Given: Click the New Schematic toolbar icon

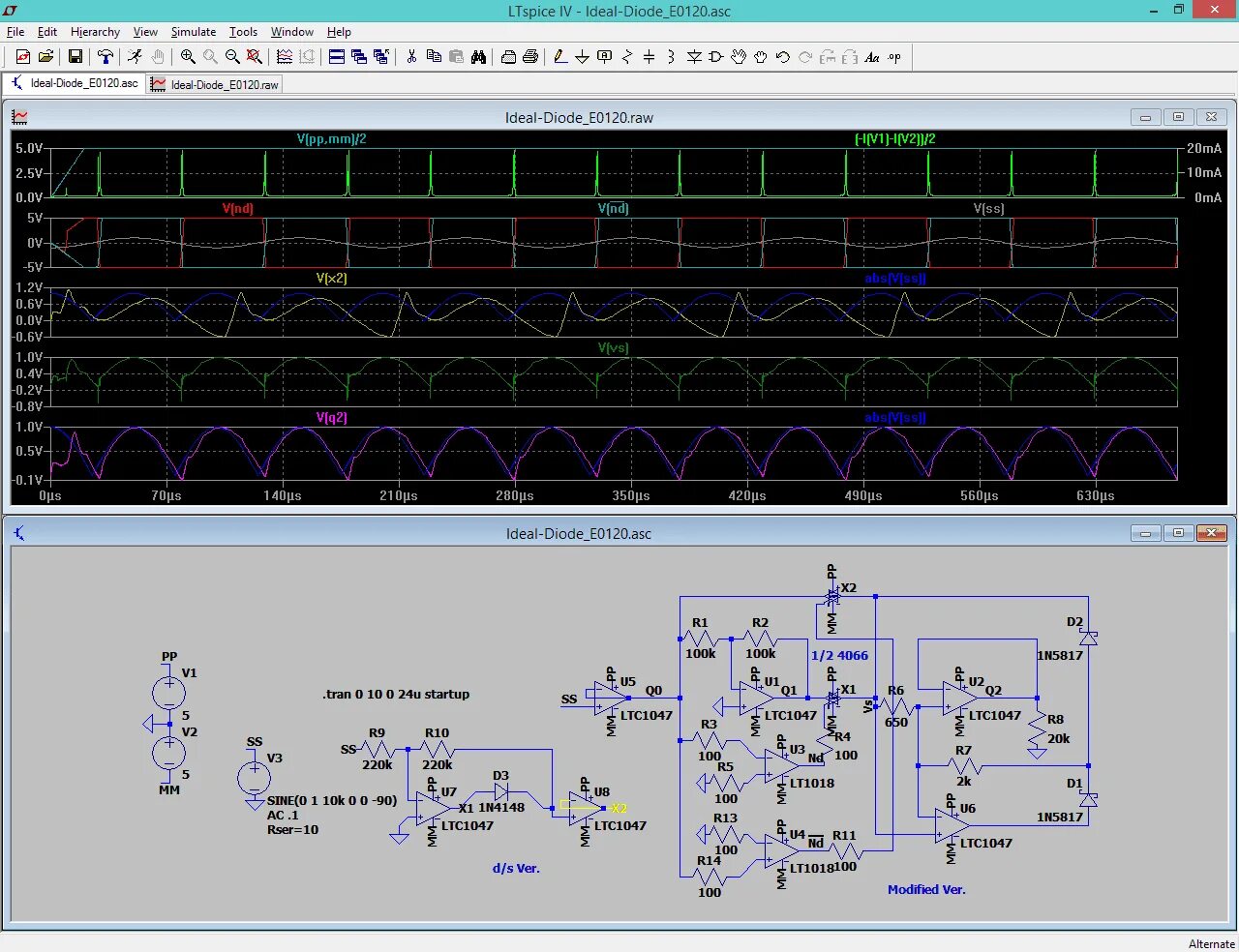Looking at the screenshot, I should coord(23,57).
